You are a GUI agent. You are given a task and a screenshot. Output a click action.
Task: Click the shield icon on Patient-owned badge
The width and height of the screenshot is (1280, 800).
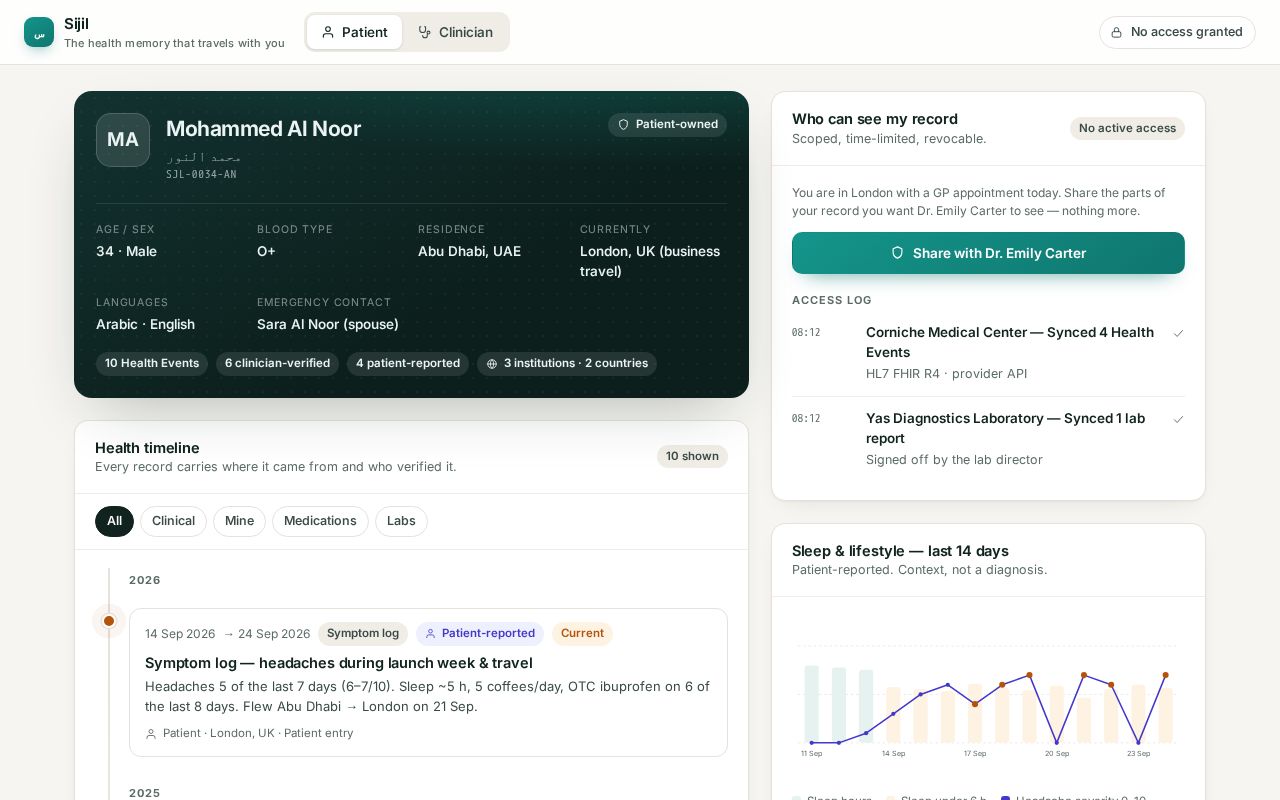(623, 125)
